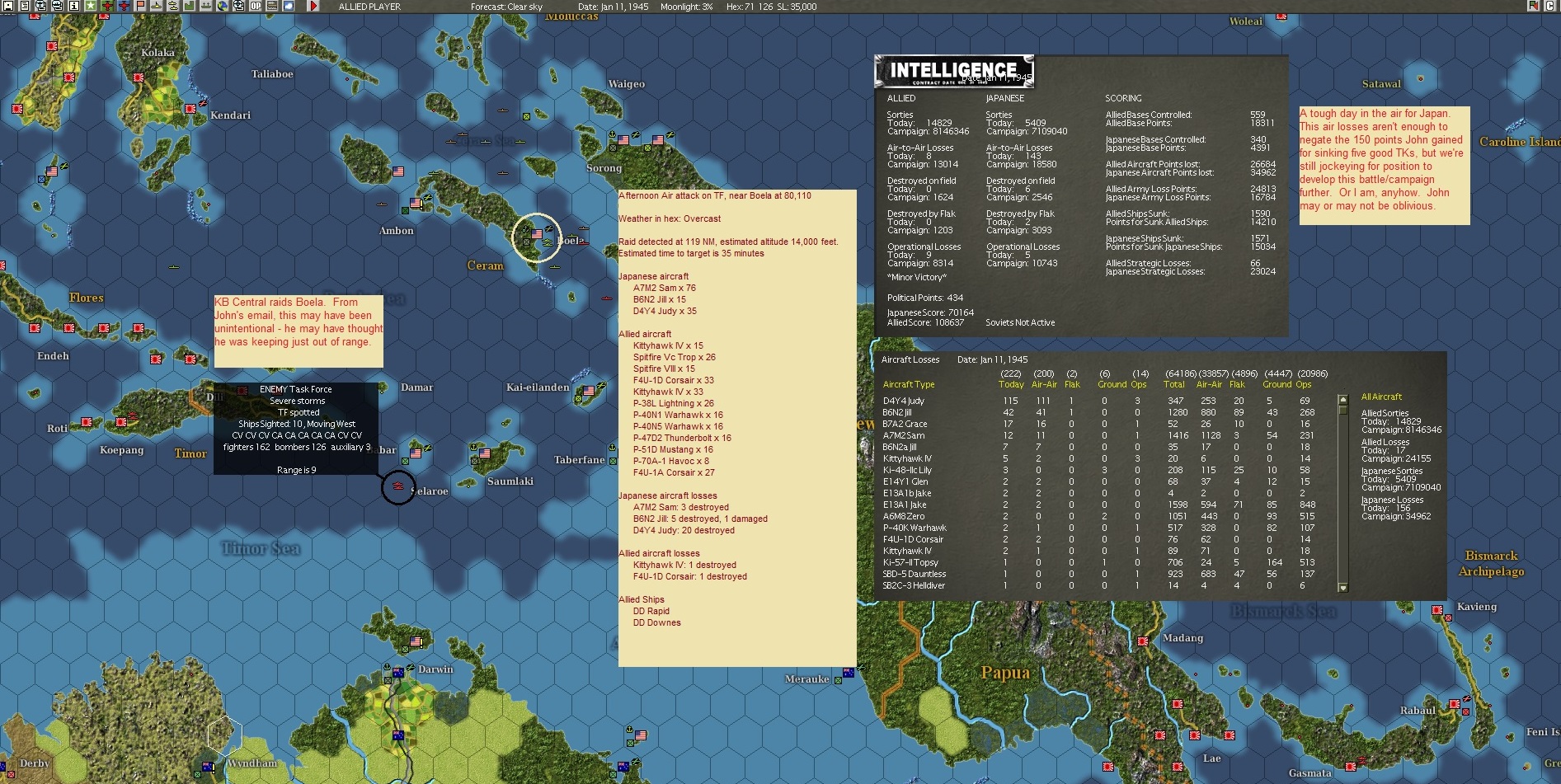
Task: Click the orange flag toolbar icon
Action: tap(139, 6)
